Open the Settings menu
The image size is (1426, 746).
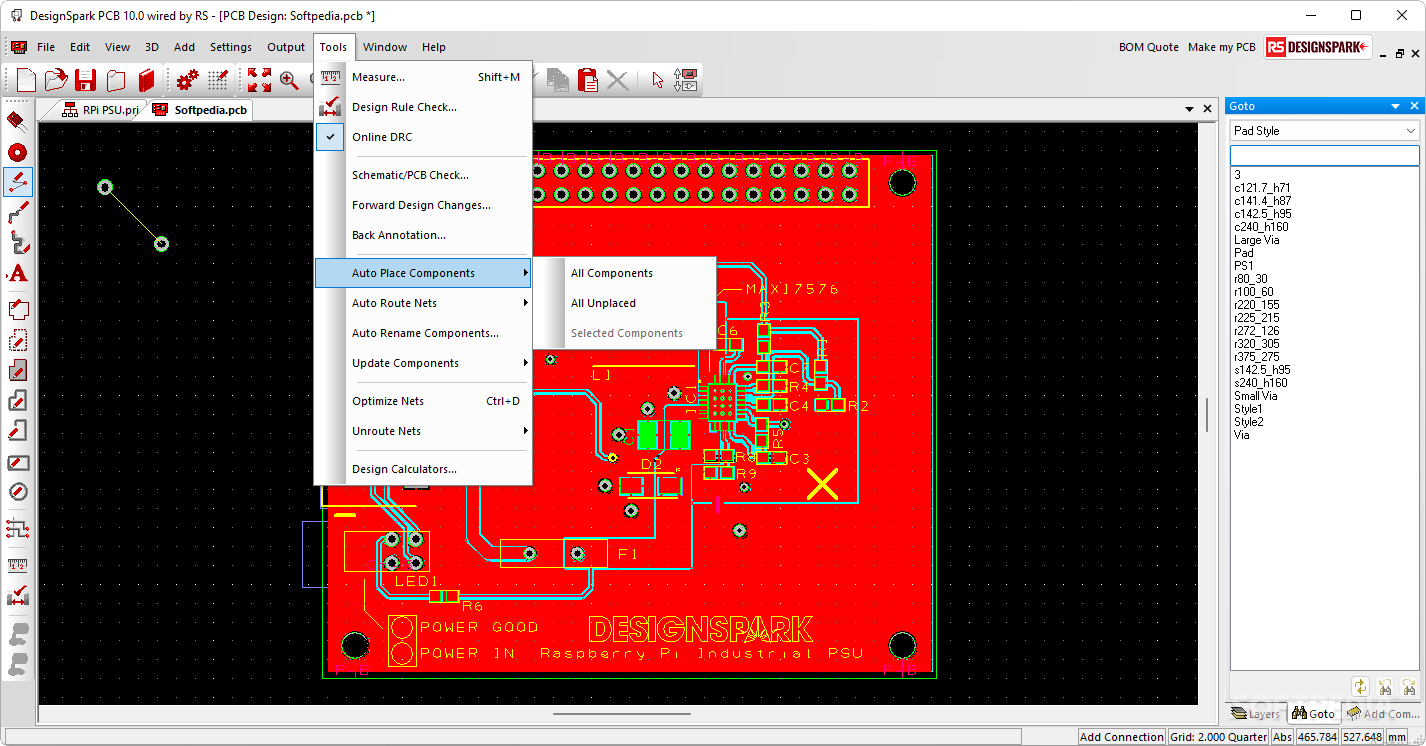[x=231, y=47]
